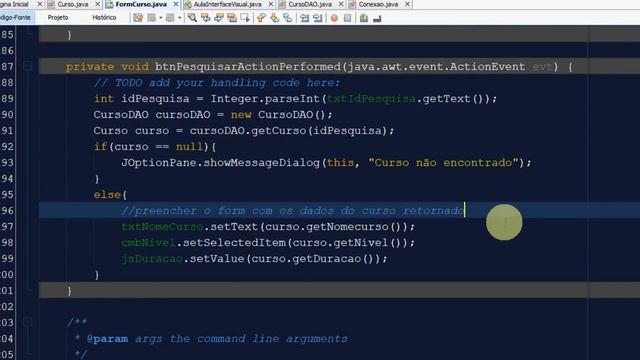Click '// TODO add your handling code here:'
Viewport: 640px width, 360px height.
(x=217, y=83)
